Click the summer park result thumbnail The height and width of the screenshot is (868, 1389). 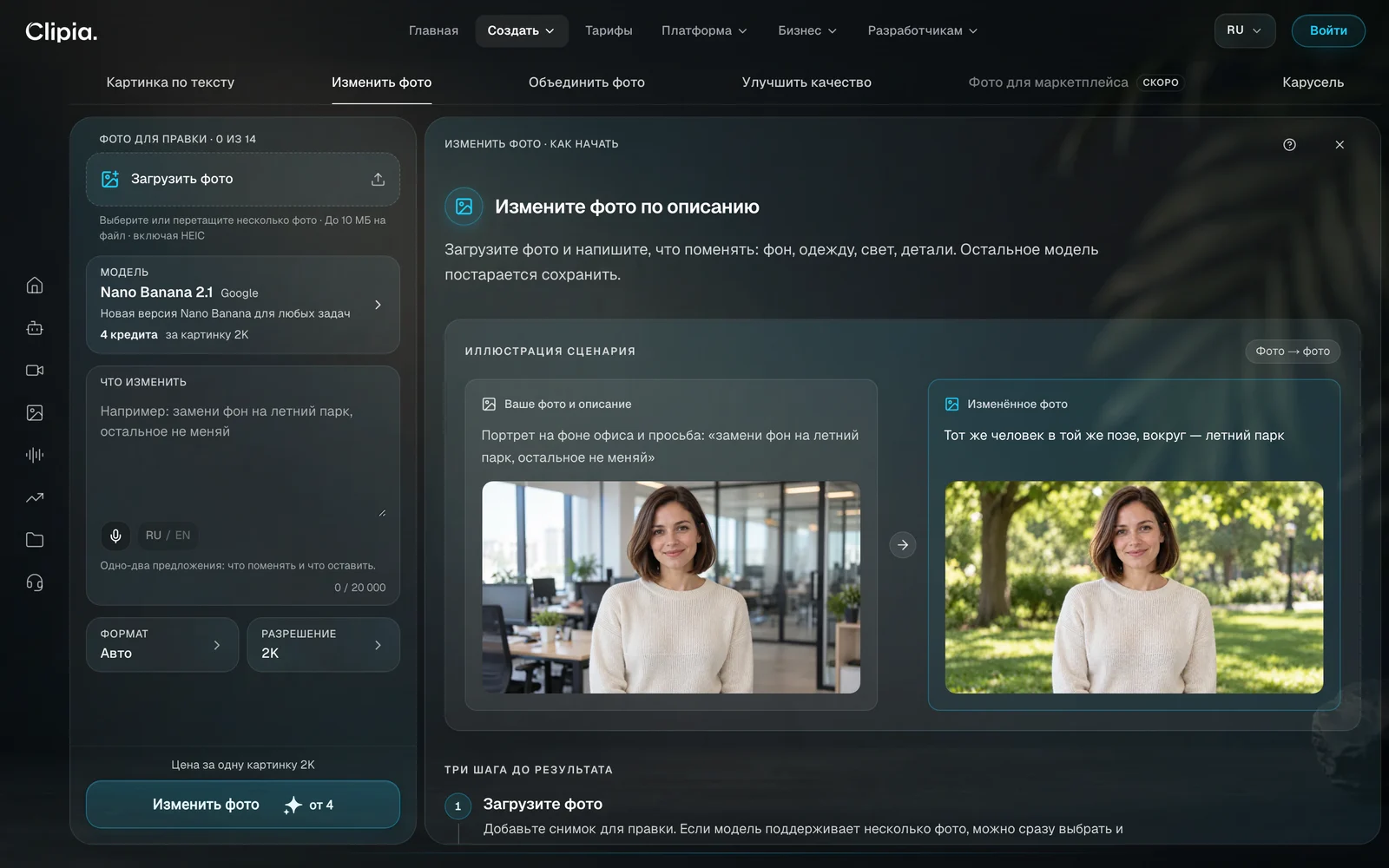pyautogui.click(x=1134, y=588)
